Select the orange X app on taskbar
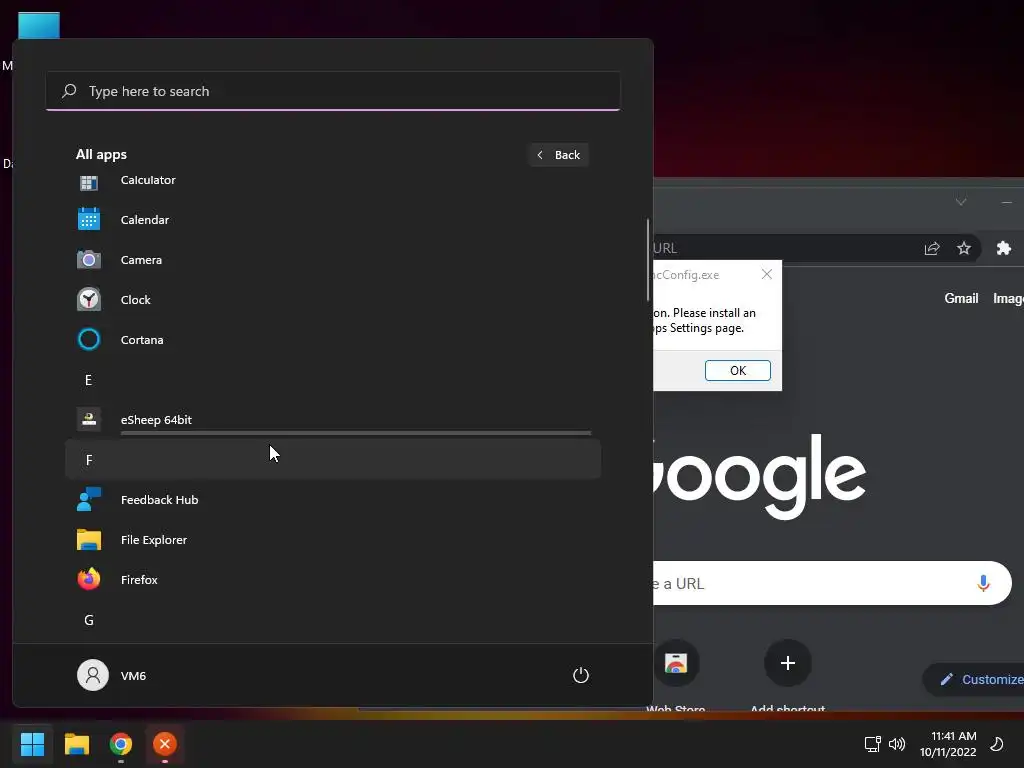1024x768 pixels. [165, 744]
